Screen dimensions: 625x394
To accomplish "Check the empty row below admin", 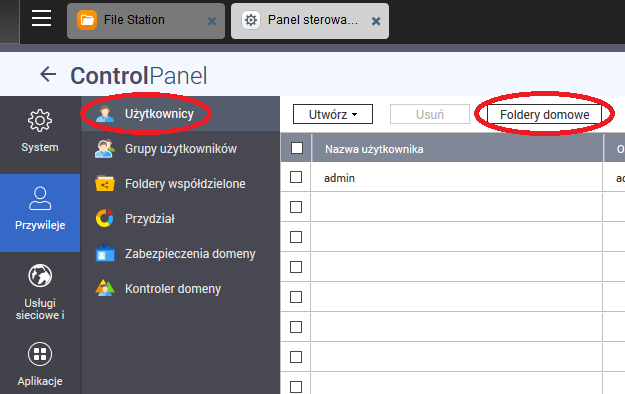I will [x=296, y=207].
